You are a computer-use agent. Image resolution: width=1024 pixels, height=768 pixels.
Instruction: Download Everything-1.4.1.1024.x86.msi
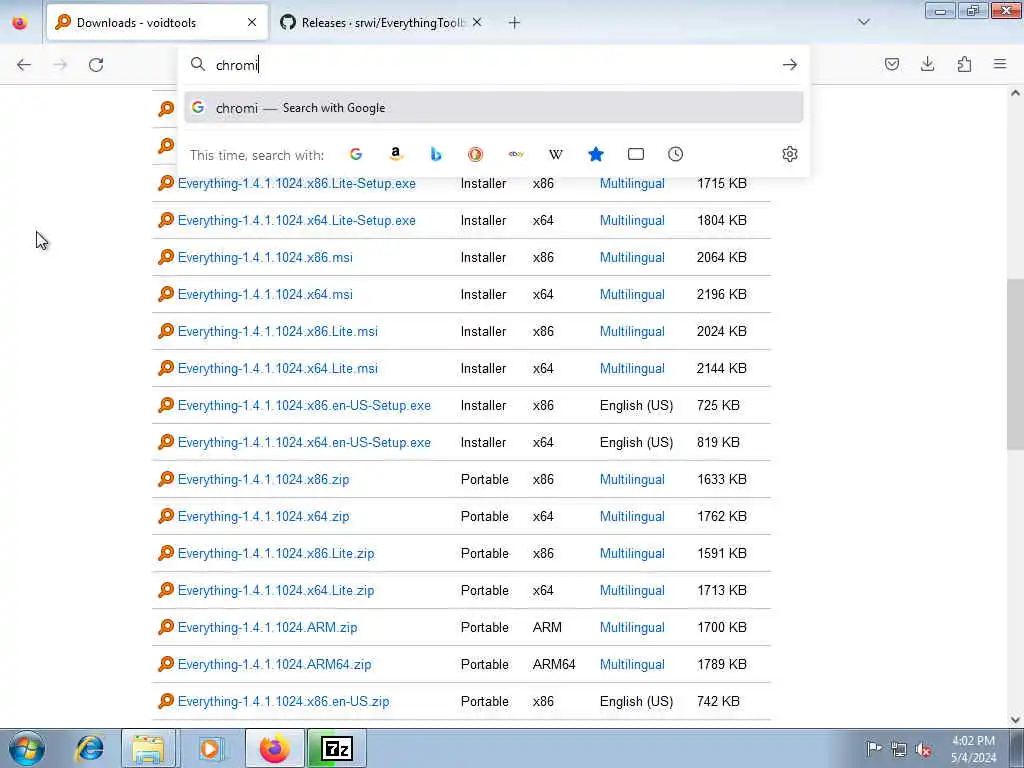tap(265, 257)
